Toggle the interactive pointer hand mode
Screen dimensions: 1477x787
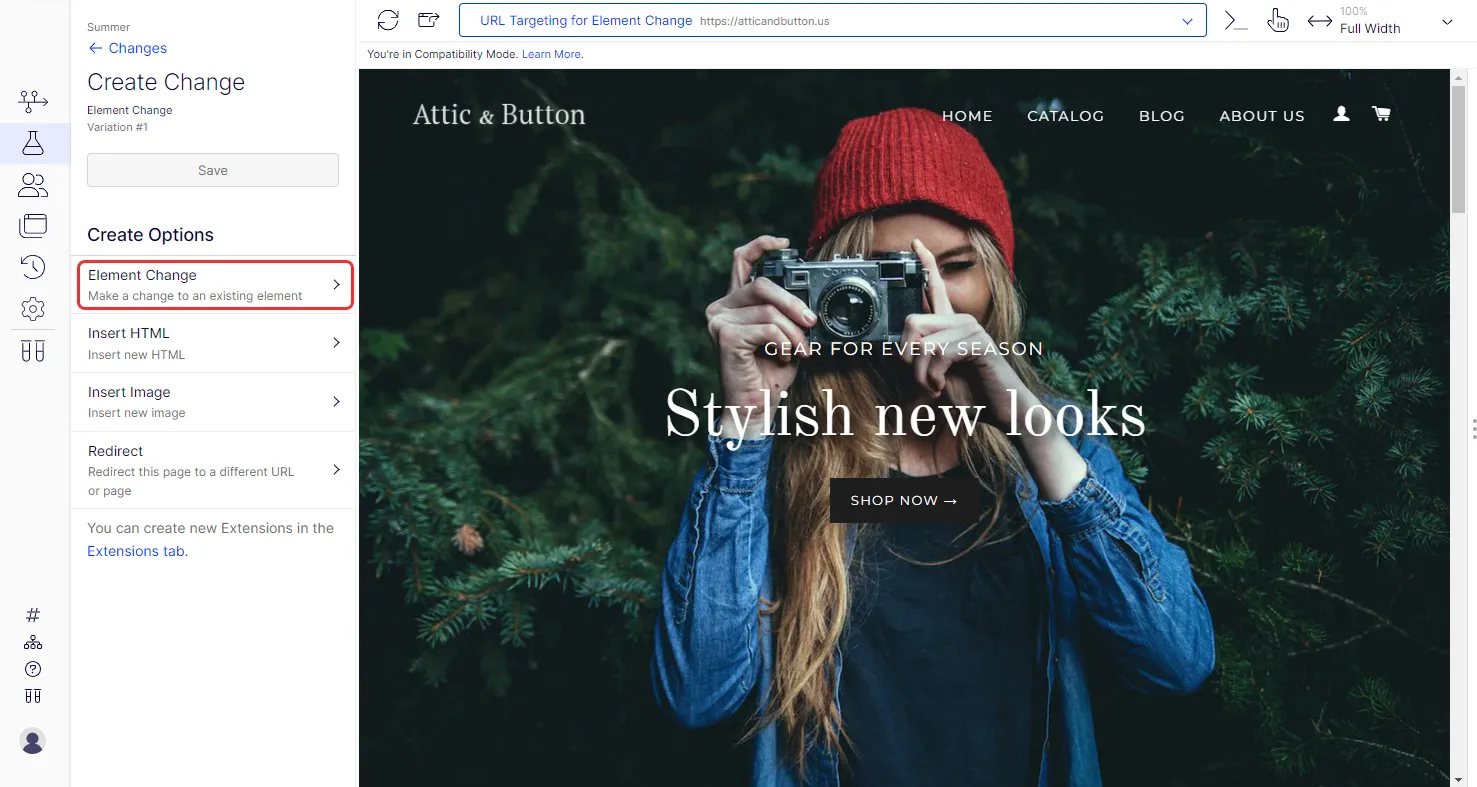tap(1278, 20)
